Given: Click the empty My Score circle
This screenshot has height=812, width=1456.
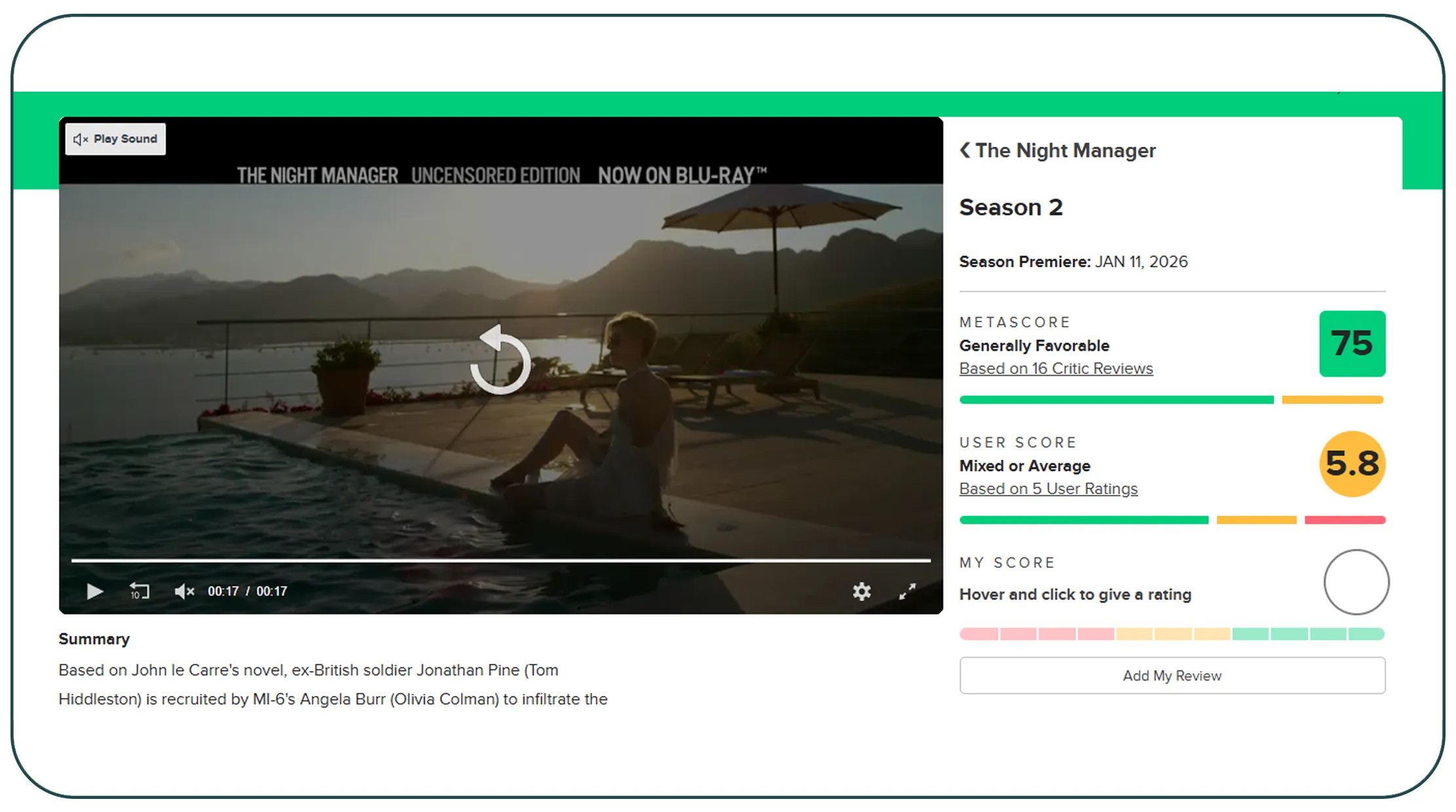Looking at the screenshot, I should [1356, 582].
